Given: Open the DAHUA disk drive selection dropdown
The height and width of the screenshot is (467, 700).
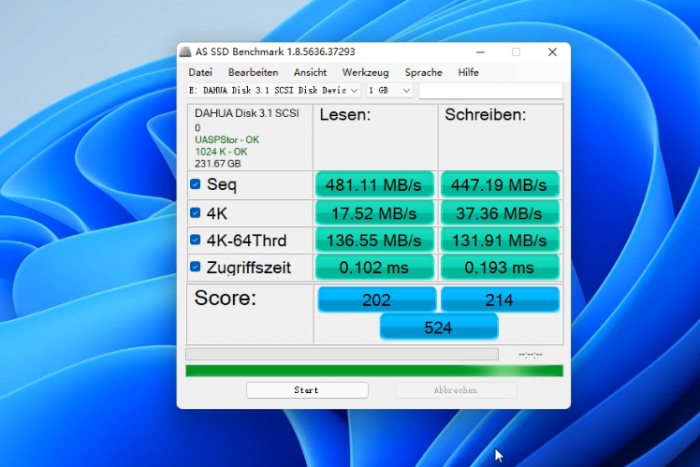Looking at the screenshot, I should [274, 90].
